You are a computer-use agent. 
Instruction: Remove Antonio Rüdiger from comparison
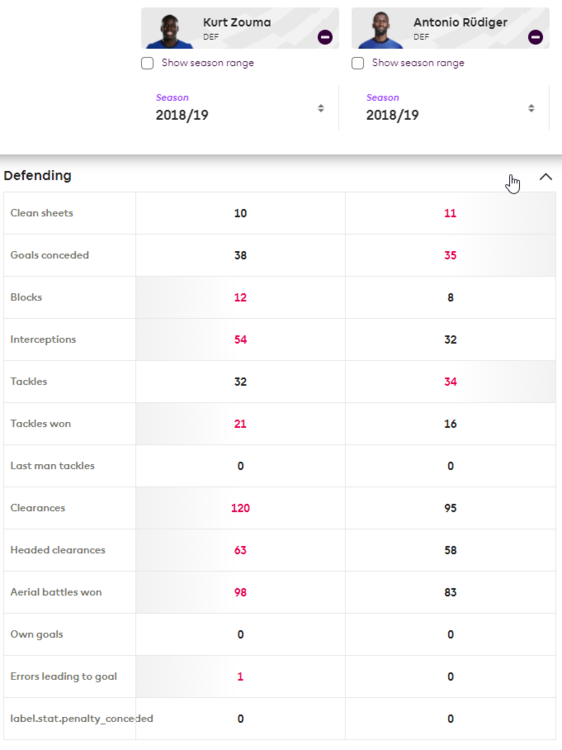(536, 37)
